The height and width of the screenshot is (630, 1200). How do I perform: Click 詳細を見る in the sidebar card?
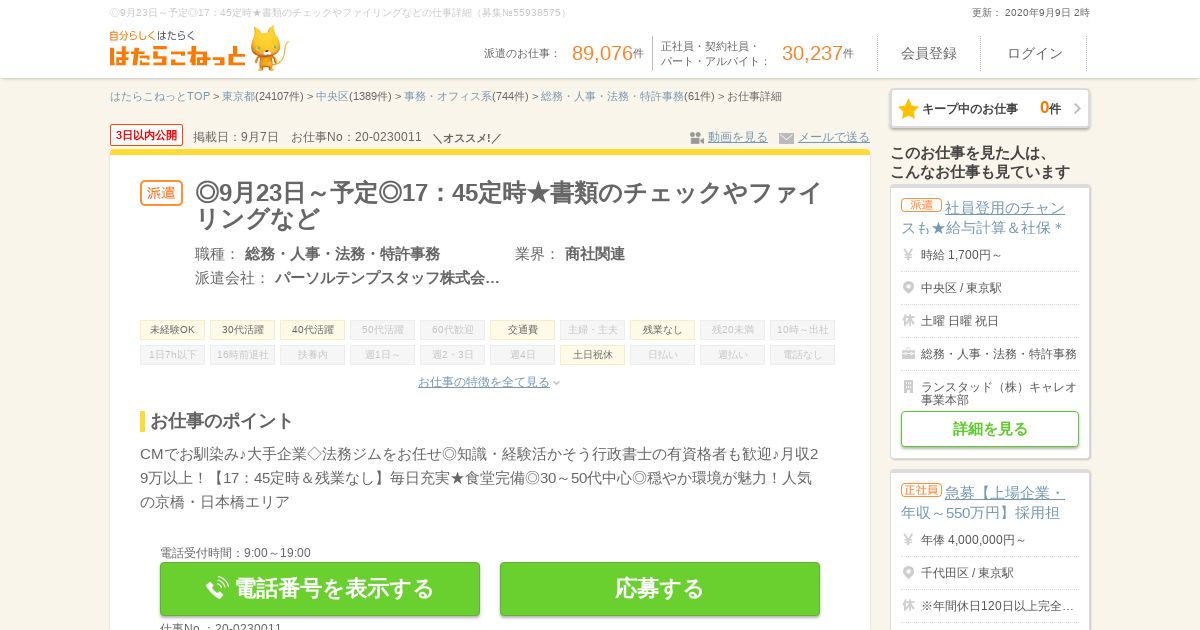click(x=990, y=429)
